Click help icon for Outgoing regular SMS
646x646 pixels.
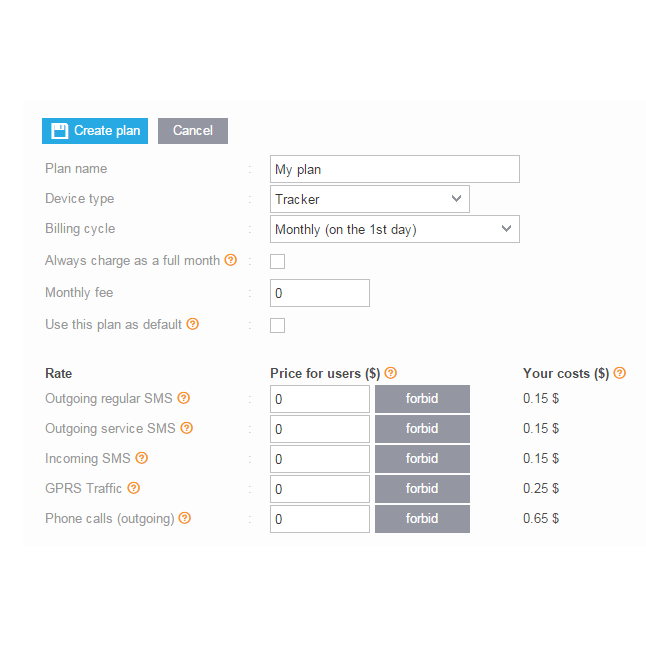[x=183, y=398]
